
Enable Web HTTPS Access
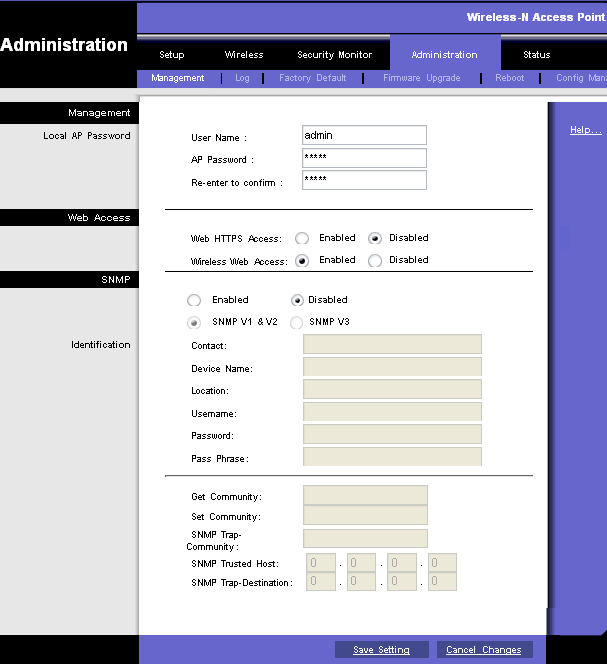pyautogui.click(x=302, y=238)
